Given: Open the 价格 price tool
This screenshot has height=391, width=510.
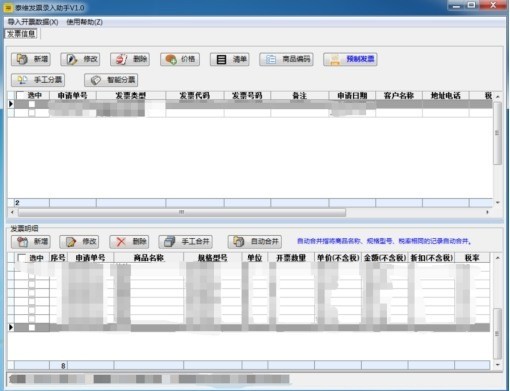Looking at the screenshot, I should tap(180, 59).
